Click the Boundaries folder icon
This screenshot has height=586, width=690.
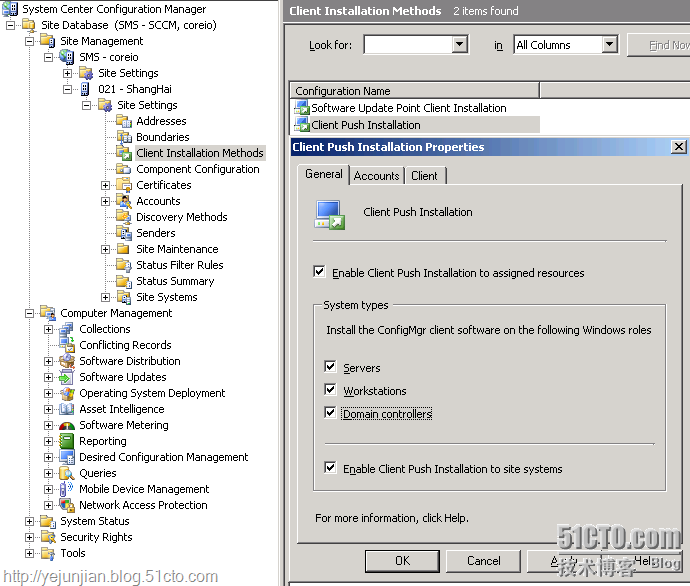click(124, 137)
